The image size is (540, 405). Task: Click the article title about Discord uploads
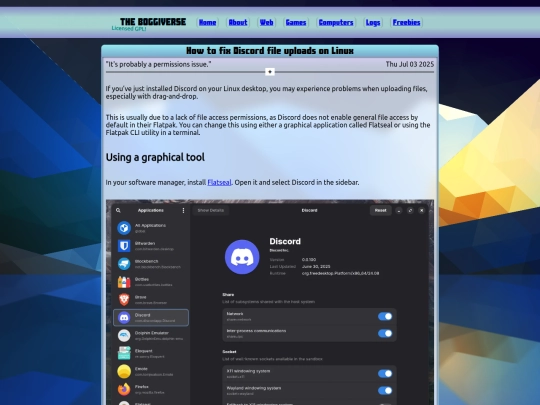tap(270, 51)
